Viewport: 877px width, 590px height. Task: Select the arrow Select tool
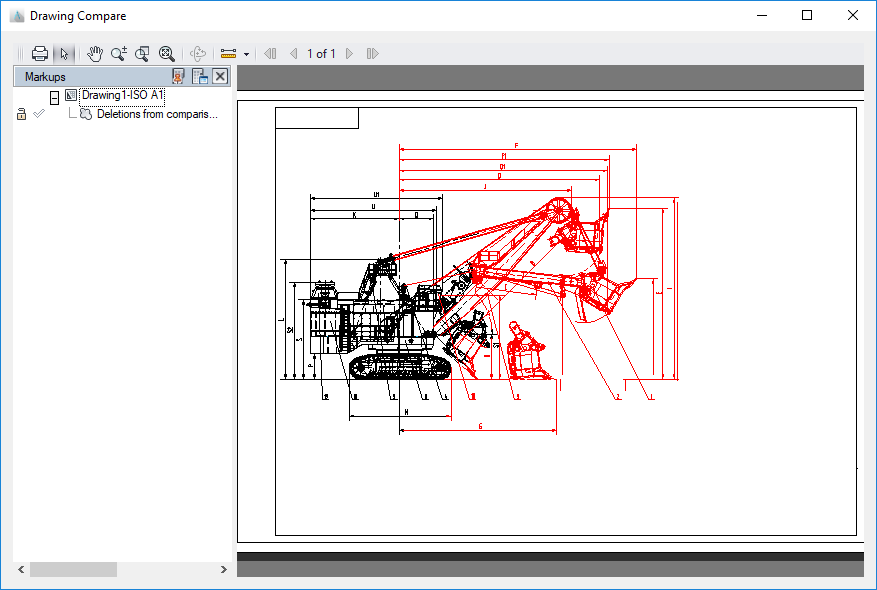click(x=64, y=54)
